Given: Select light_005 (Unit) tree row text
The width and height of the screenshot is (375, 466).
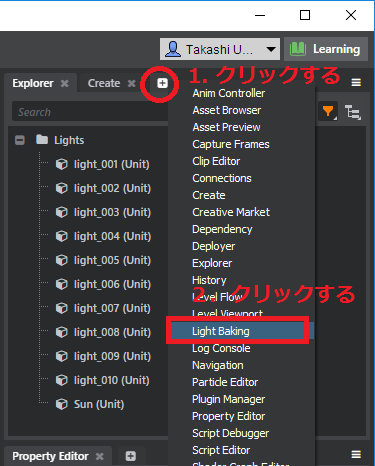Looking at the screenshot, I should coord(112,260).
